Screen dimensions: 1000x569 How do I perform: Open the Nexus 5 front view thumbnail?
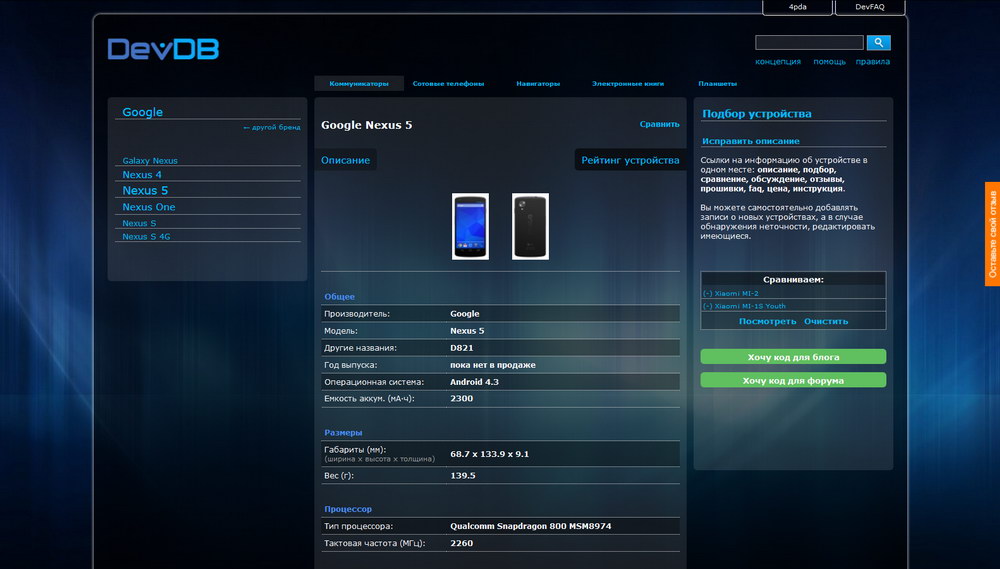[x=471, y=226]
